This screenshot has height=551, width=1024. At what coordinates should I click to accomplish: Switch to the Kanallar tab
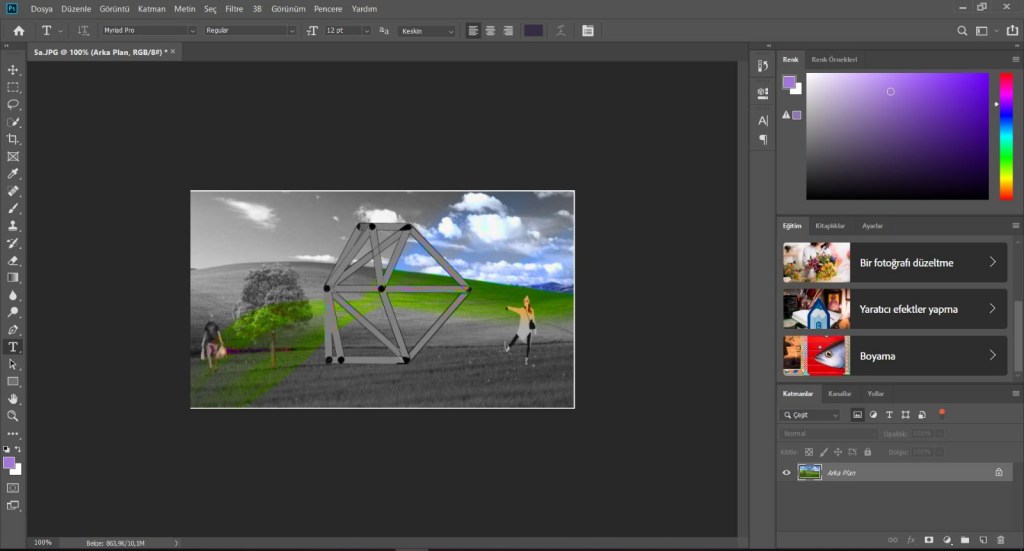[x=840, y=394]
